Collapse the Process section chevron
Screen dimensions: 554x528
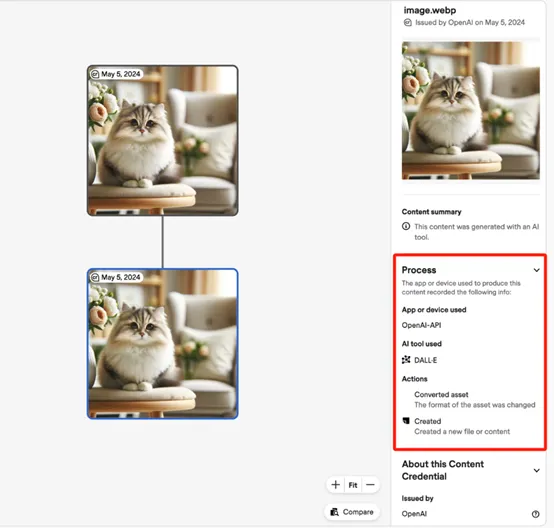[536, 270]
